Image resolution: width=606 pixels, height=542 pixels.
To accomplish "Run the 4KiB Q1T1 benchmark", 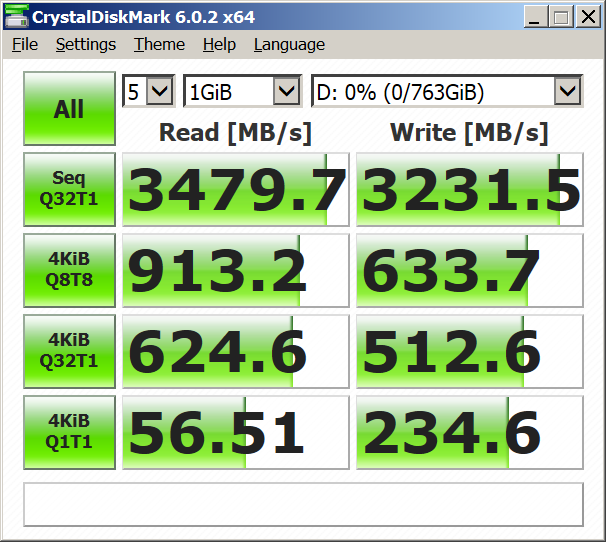I will click(69, 432).
